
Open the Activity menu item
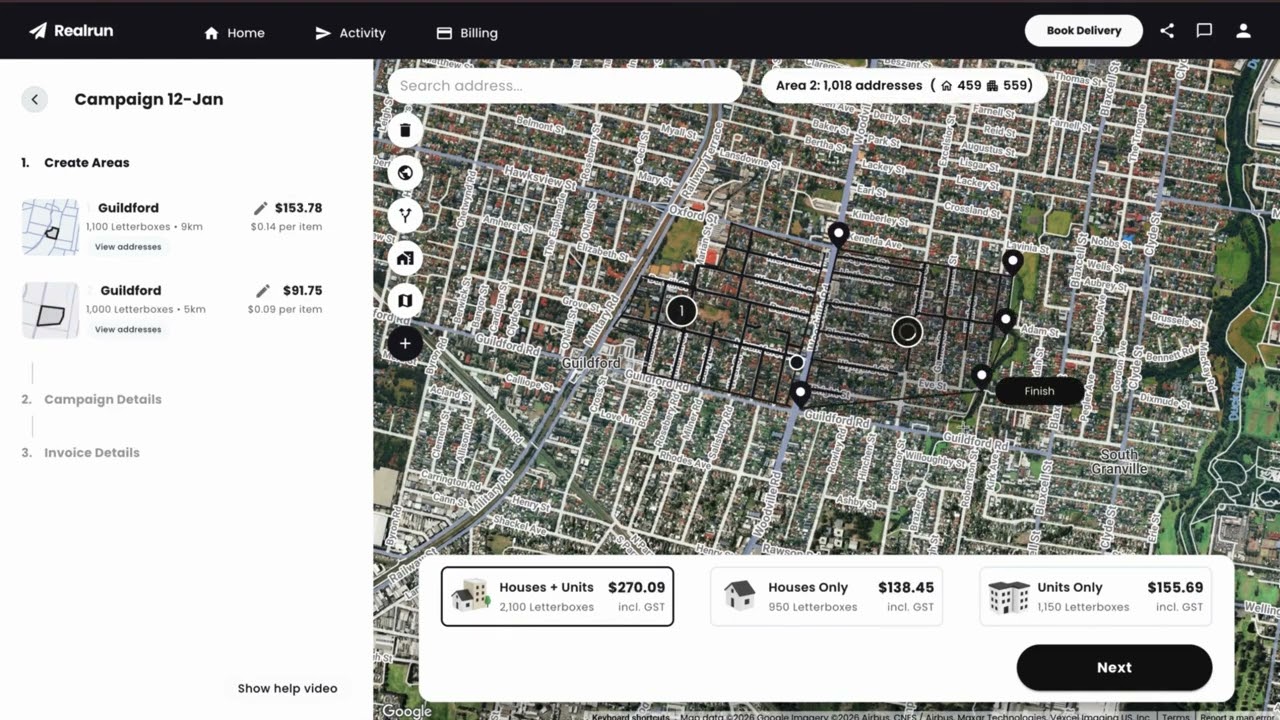point(350,33)
